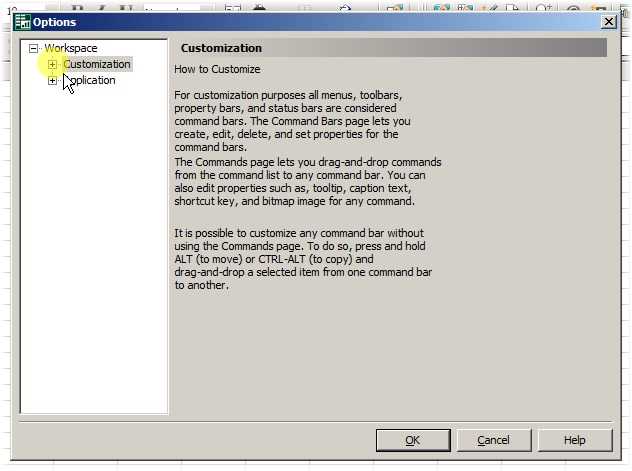Click the Options dialog title bar

pos(300,21)
